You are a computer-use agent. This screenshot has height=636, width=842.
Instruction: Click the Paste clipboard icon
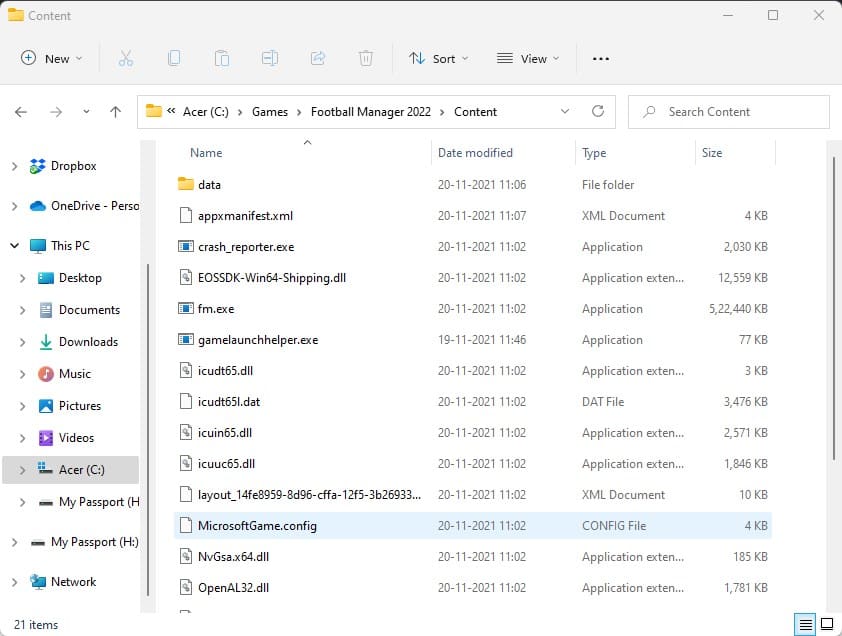pos(222,58)
